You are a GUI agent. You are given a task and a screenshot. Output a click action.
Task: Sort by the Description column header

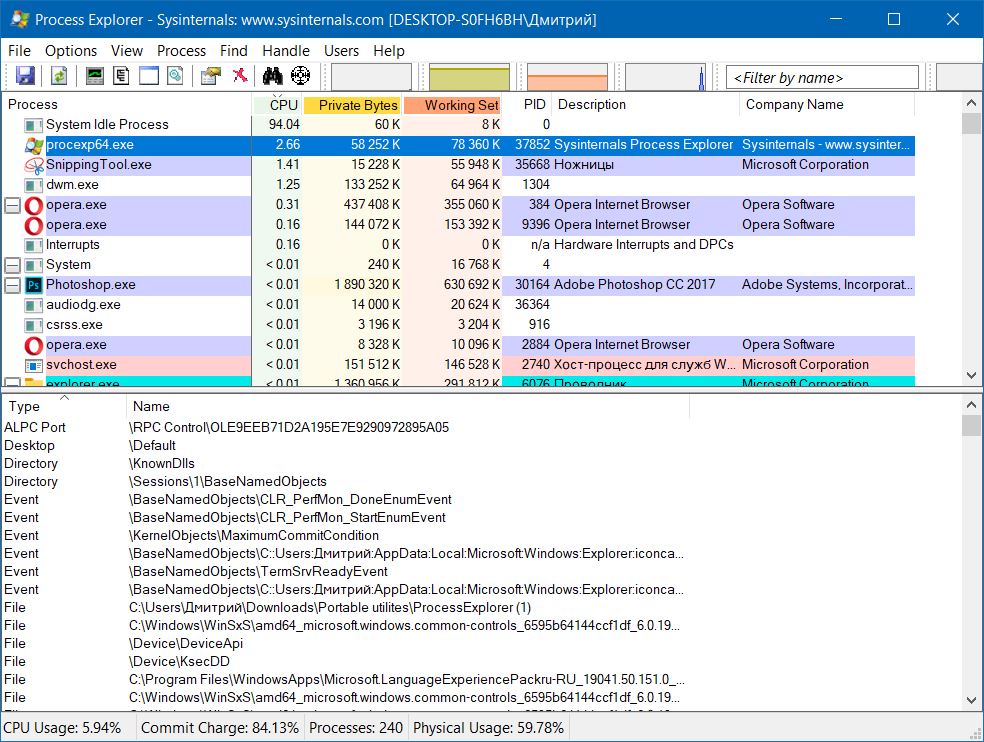pos(646,105)
